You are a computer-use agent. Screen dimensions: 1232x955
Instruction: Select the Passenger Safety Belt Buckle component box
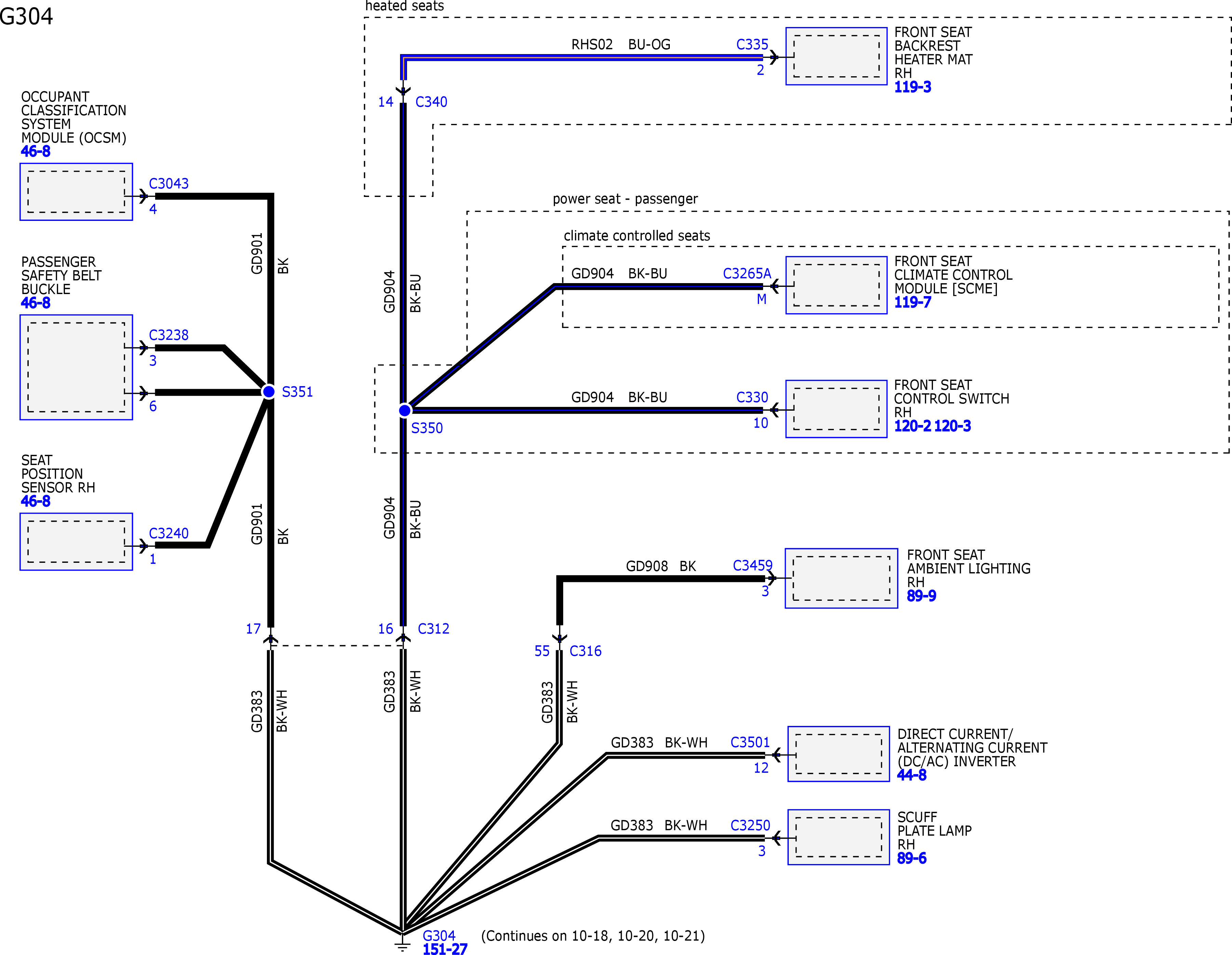tap(76, 367)
